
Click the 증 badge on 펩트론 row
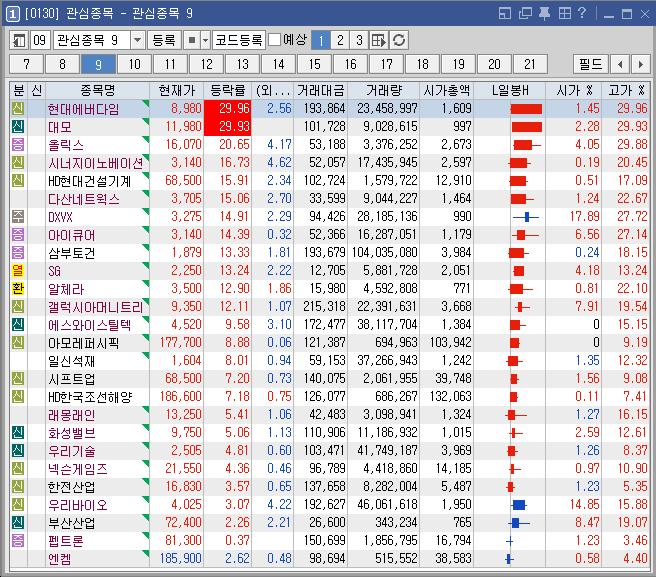coord(18,540)
